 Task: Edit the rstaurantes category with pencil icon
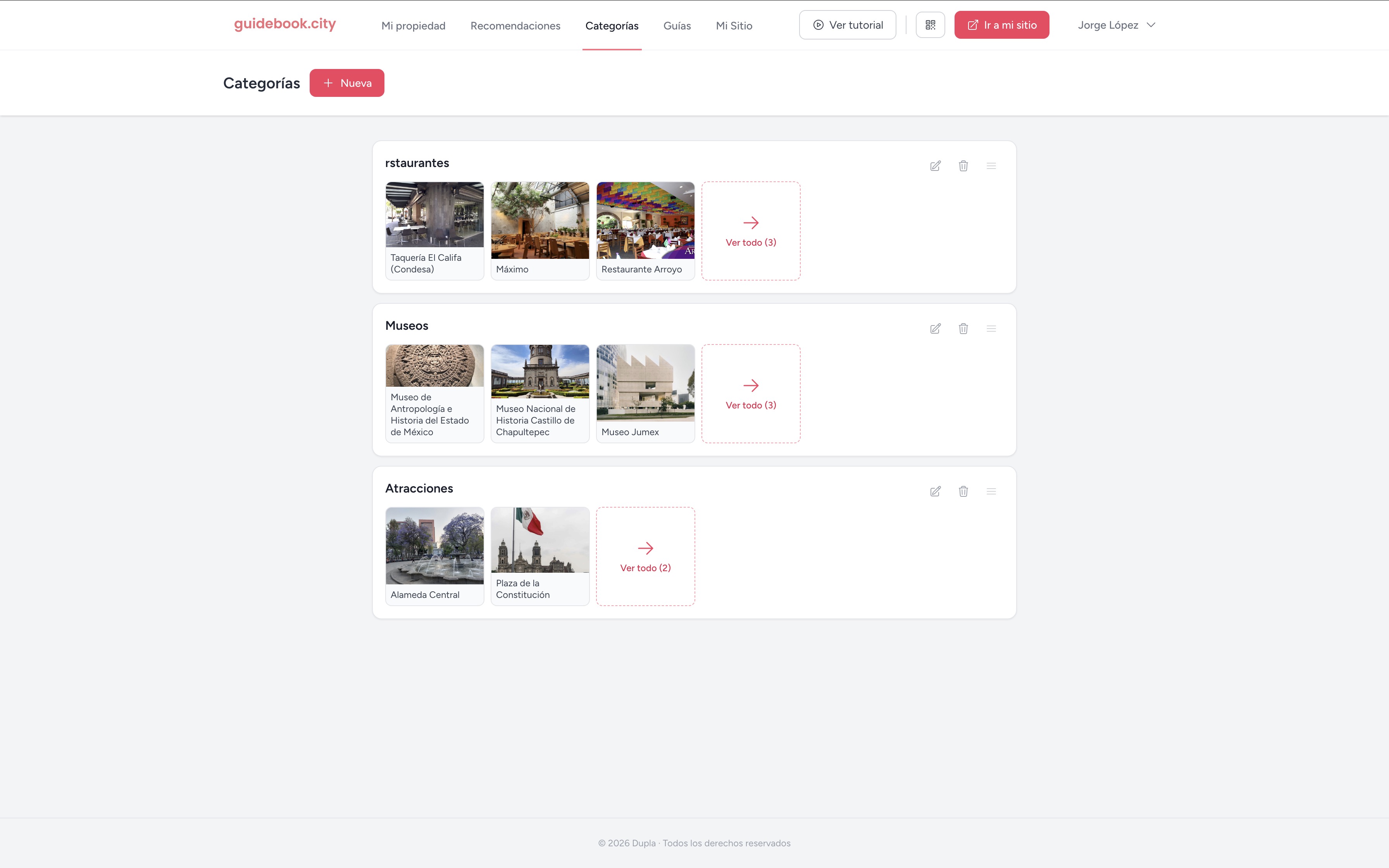tap(935, 166)
